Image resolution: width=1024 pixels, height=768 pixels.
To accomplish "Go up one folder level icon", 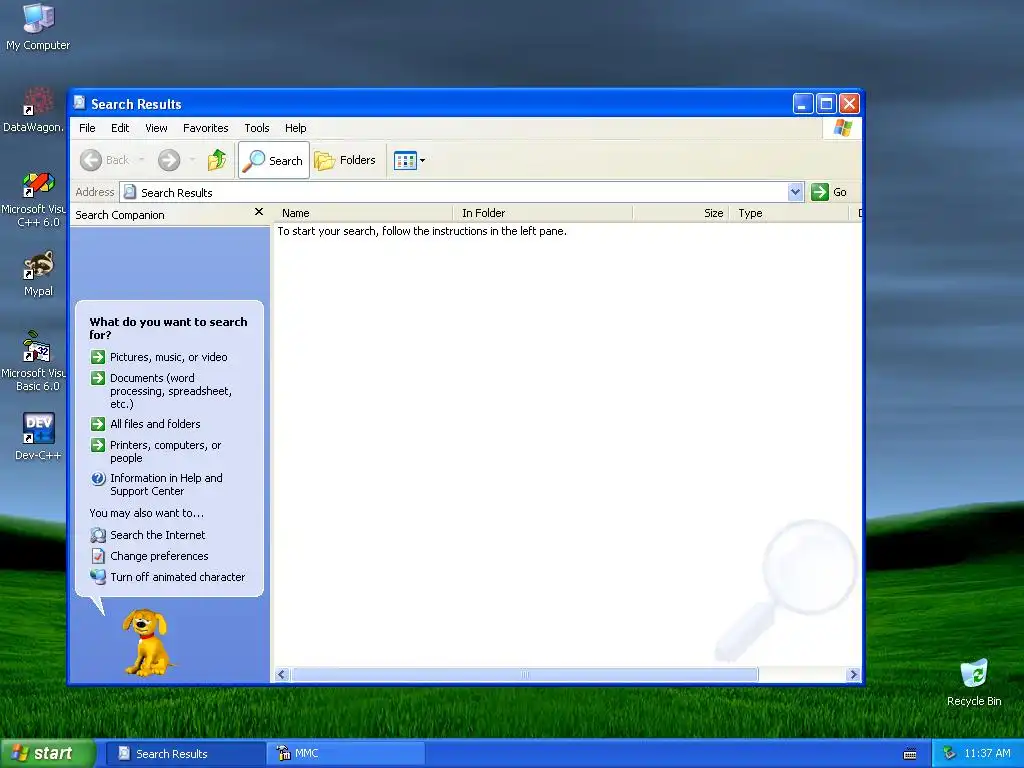I will tap(217, 160).
